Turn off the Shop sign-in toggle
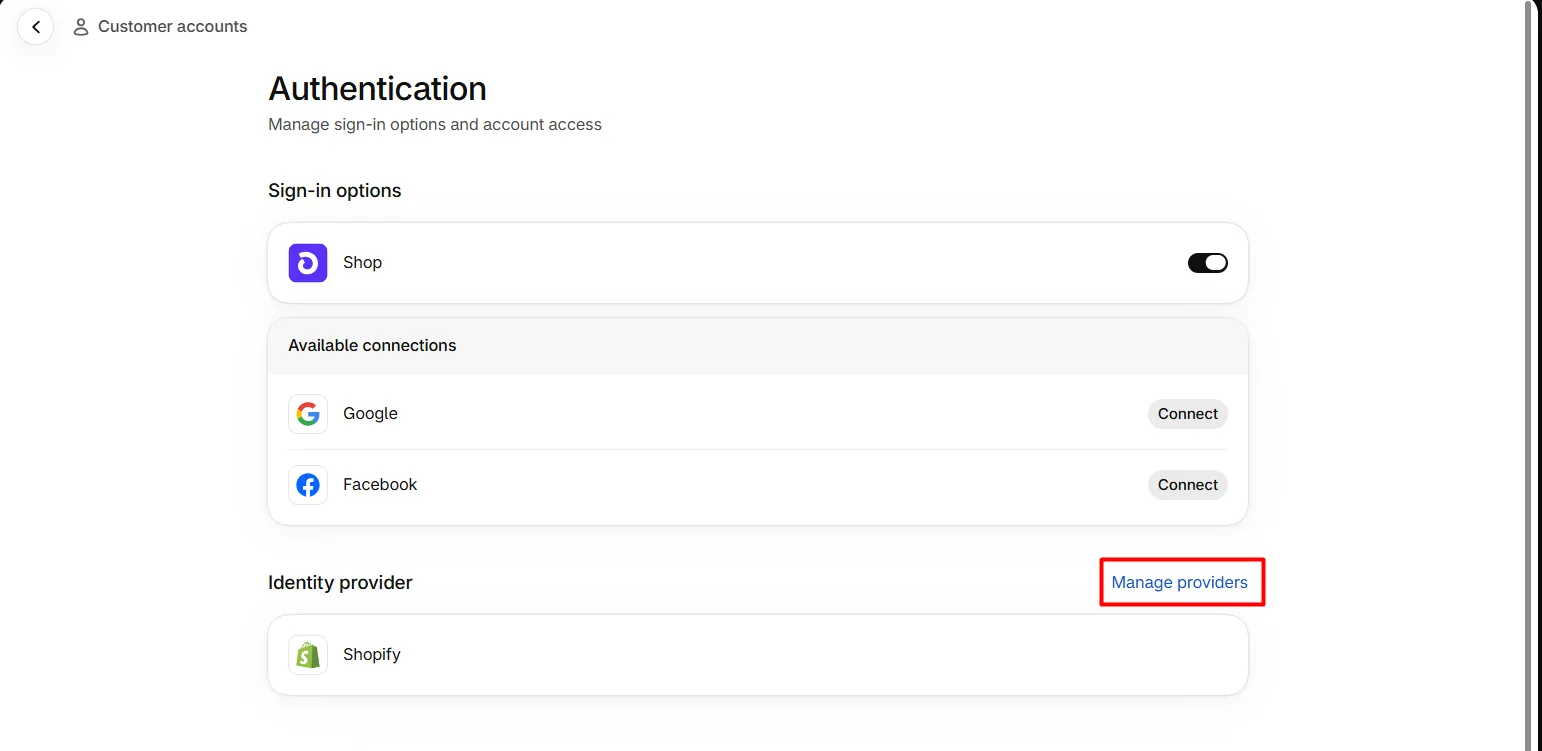Image resolution: width=1542 pixels, height=751 pixels. pos(1207,263)
